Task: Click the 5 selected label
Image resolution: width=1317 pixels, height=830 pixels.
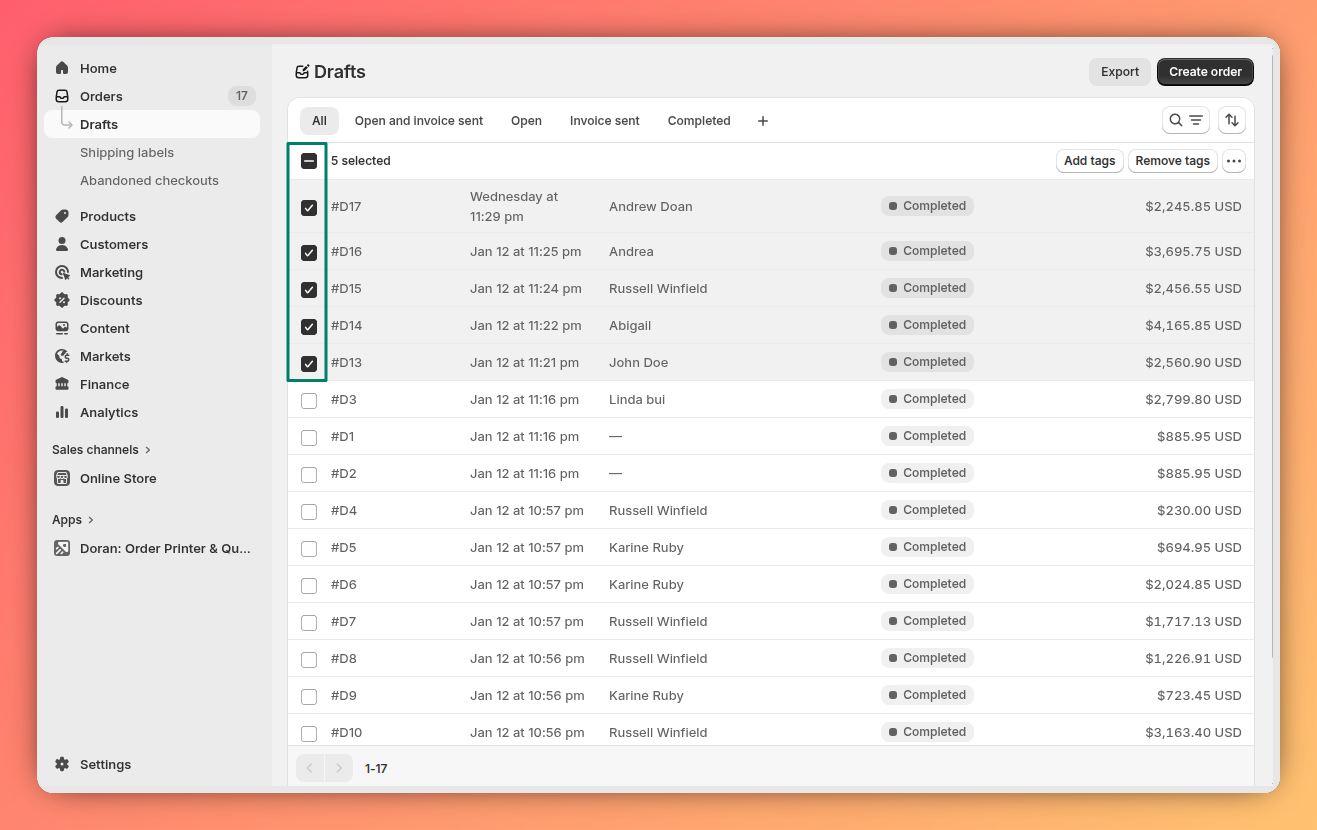Action: [x=361, y=161]
